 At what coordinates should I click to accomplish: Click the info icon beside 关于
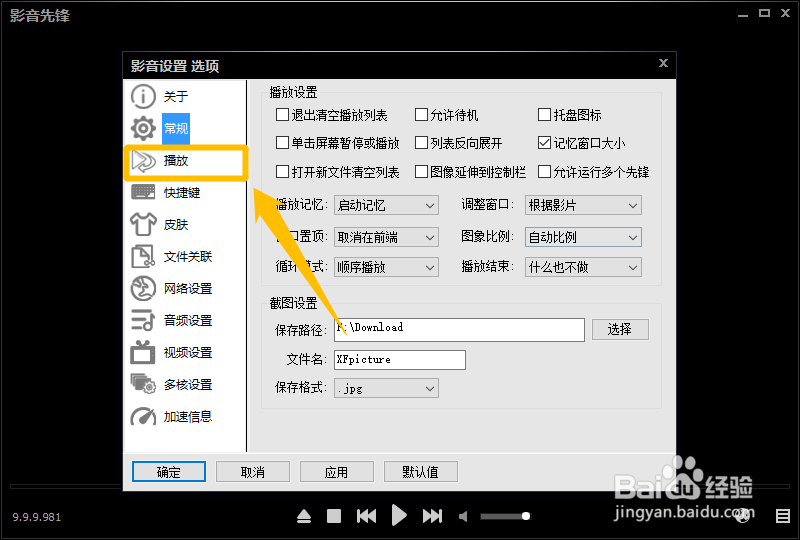(143, 96)
